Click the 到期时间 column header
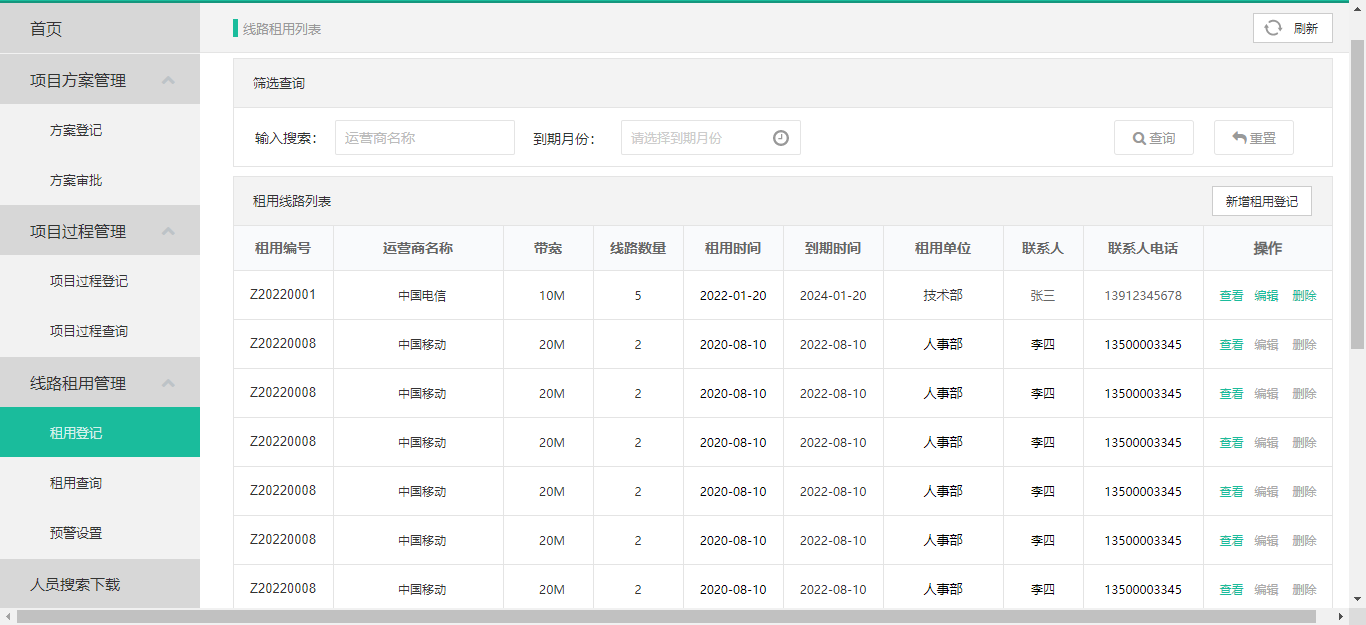This screenshot has width=1366, height=625. click(x=833, y=248)
